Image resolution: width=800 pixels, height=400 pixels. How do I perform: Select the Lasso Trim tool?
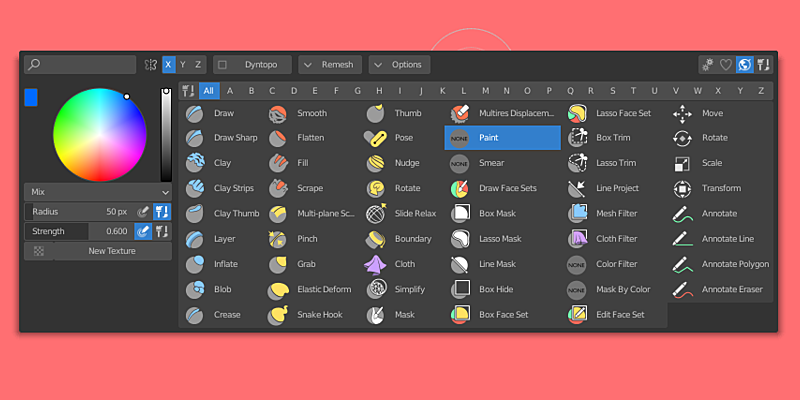click(604, 163)
